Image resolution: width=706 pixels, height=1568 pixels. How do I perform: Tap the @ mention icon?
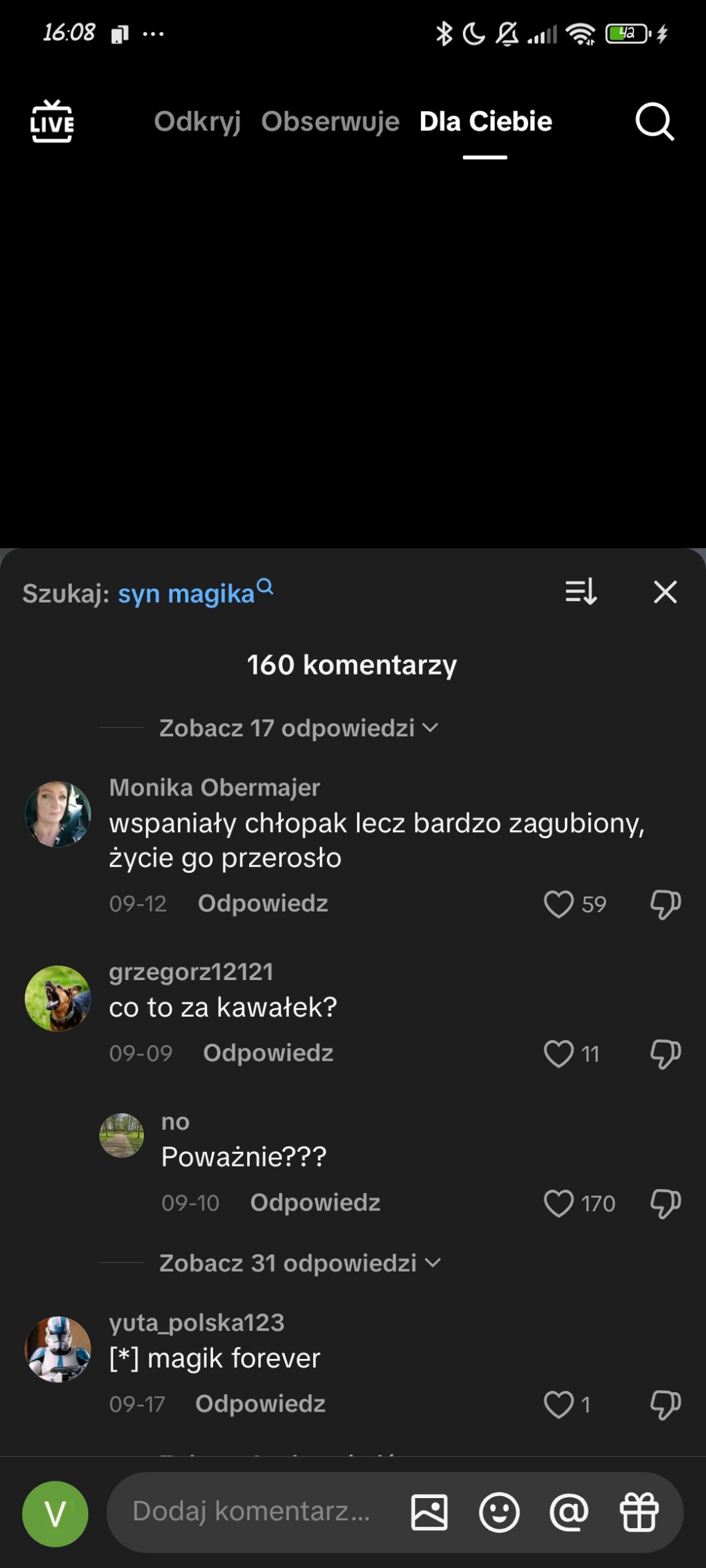[x=569, y=1512]
